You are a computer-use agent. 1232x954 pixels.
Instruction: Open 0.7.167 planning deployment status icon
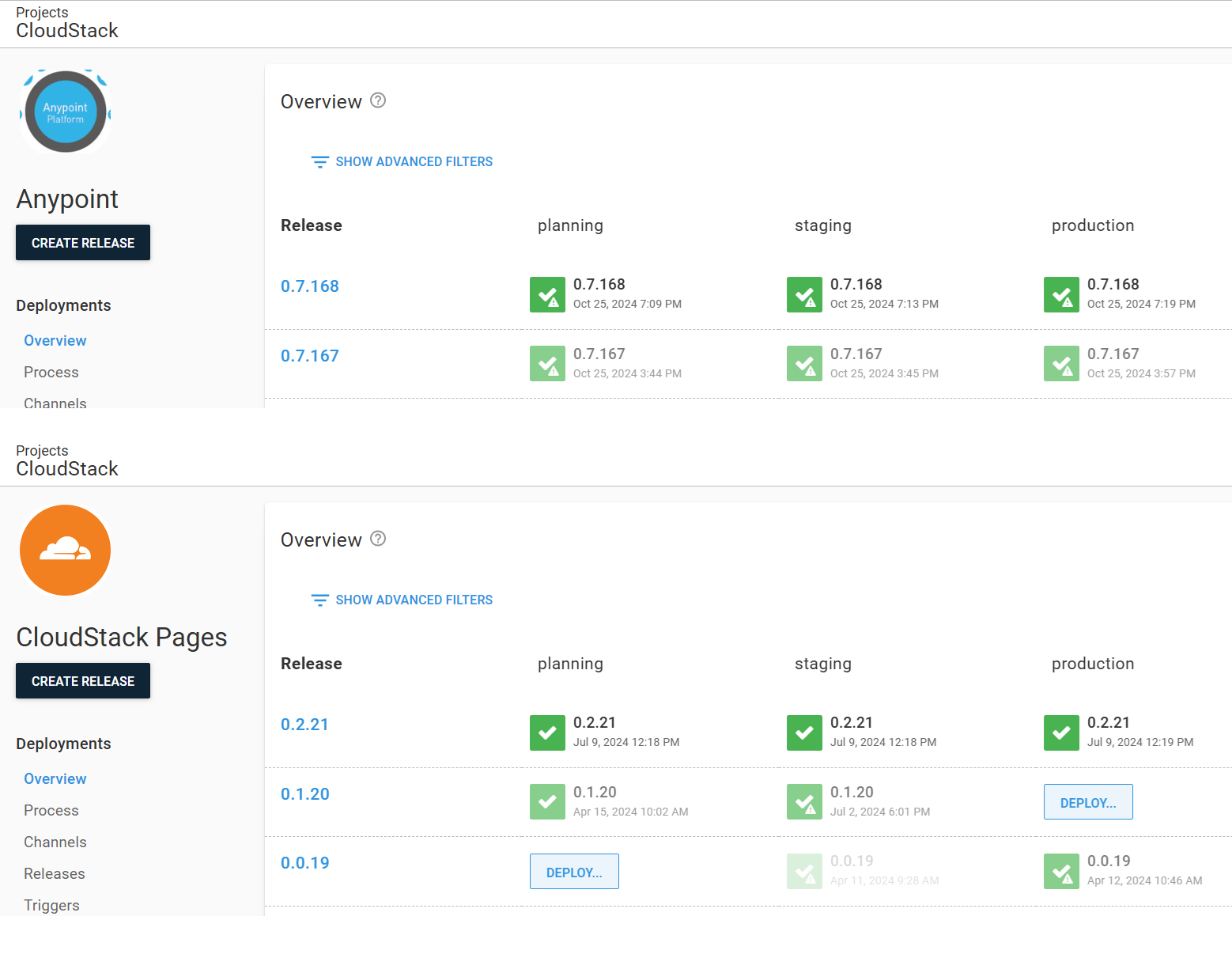[547, 363]
